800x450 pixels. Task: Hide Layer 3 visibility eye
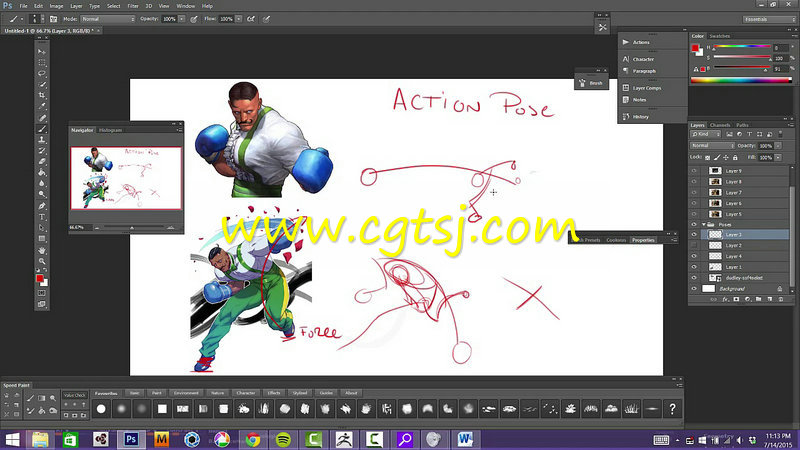(694, 235)
